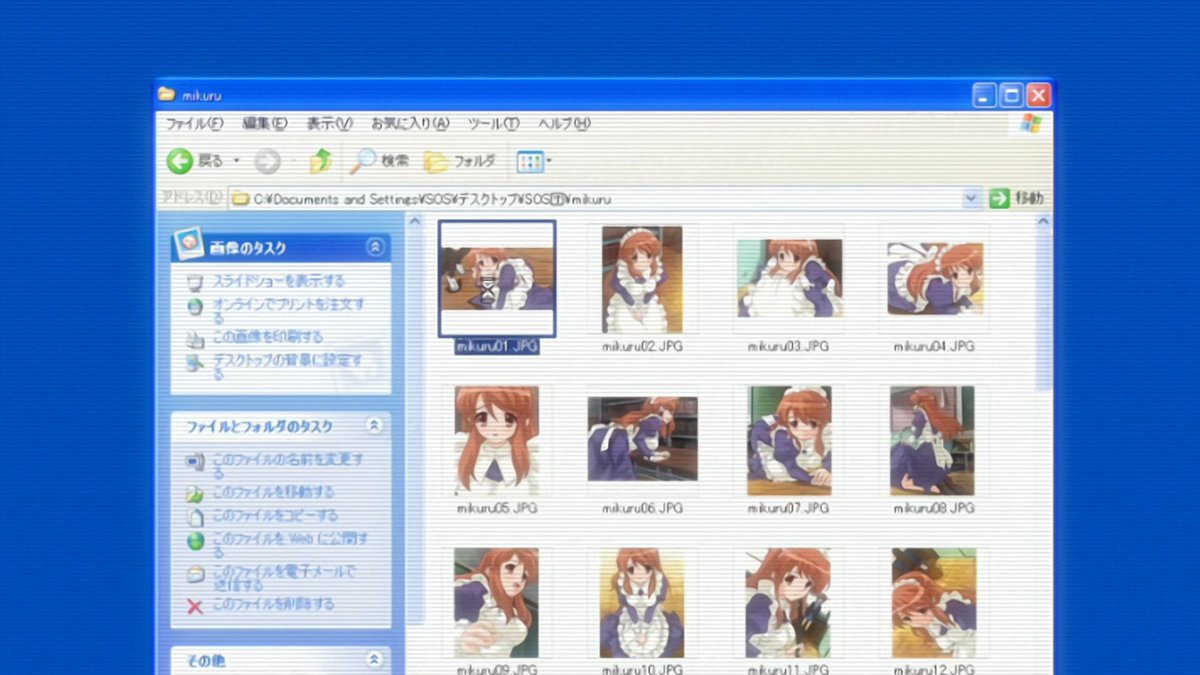Open the ツール(T) menu
This screenshot has width=1200, height=675.
point(494,124)
